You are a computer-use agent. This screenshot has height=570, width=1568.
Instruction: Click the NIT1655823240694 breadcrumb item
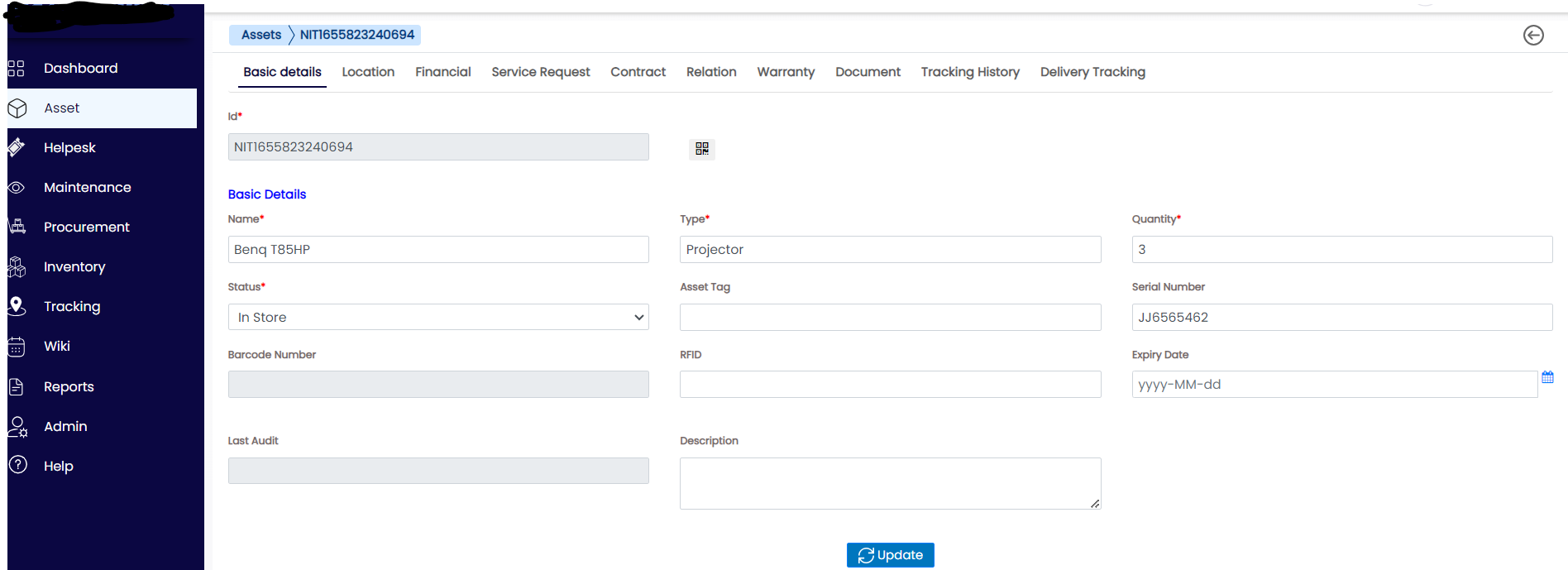(357, 35)
